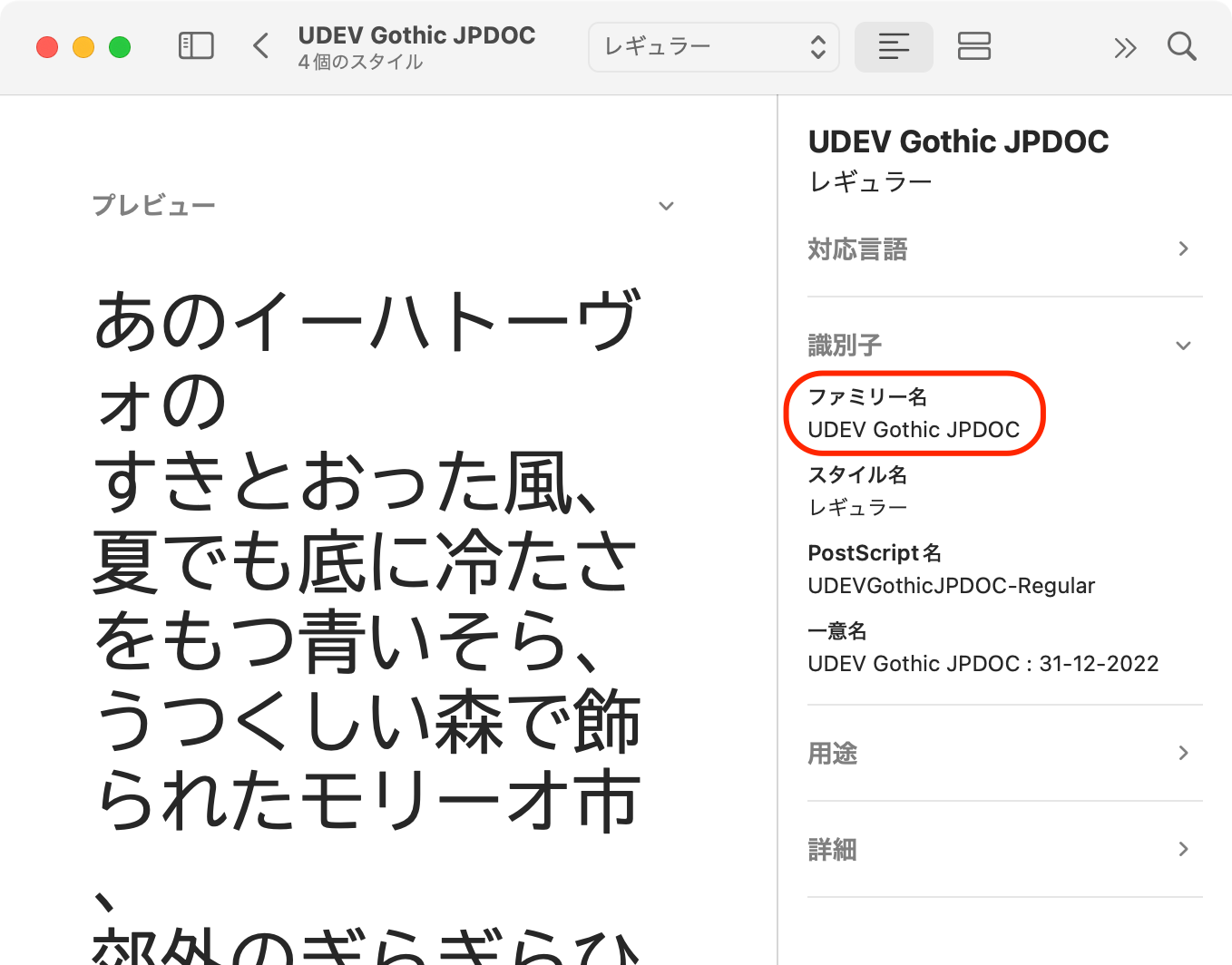Go back with the left chevron

[x=261, y=46]
